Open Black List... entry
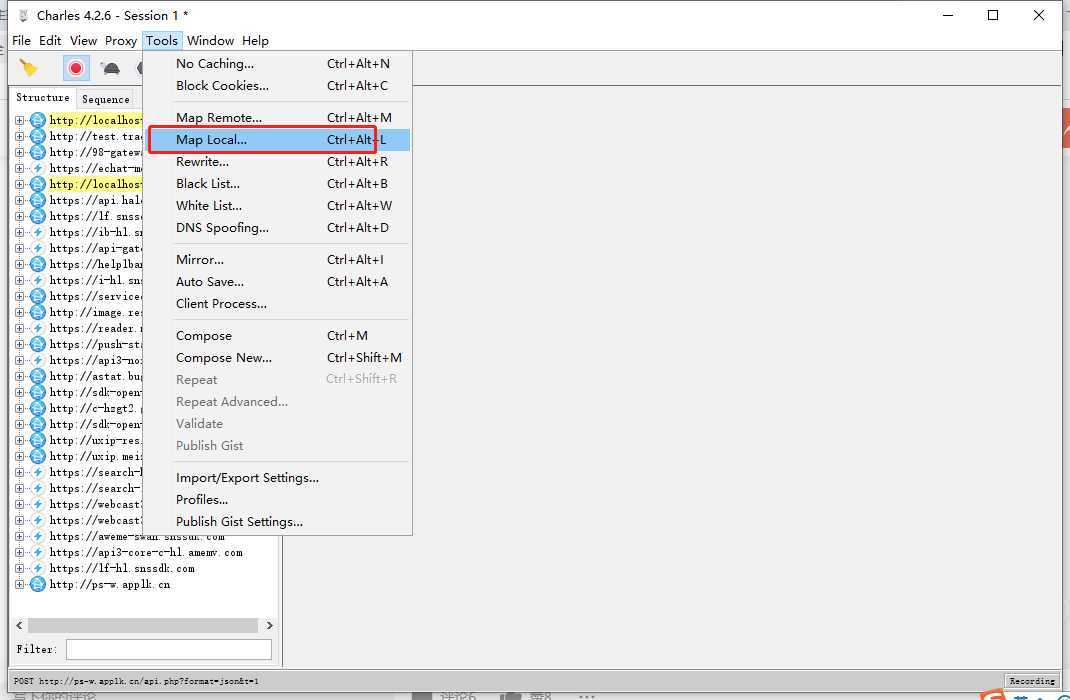Viewport: 1070px width, 700px height. [x=278, y=184]
